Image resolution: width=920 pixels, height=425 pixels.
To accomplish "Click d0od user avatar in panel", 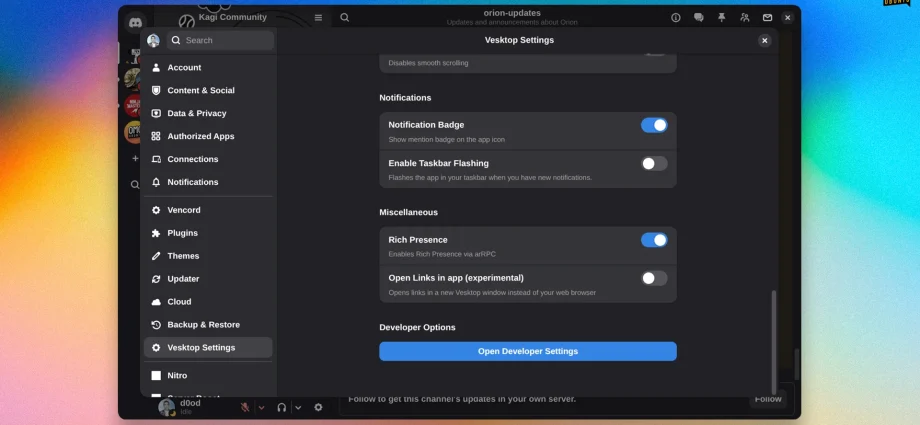I will tap(167, 407).
